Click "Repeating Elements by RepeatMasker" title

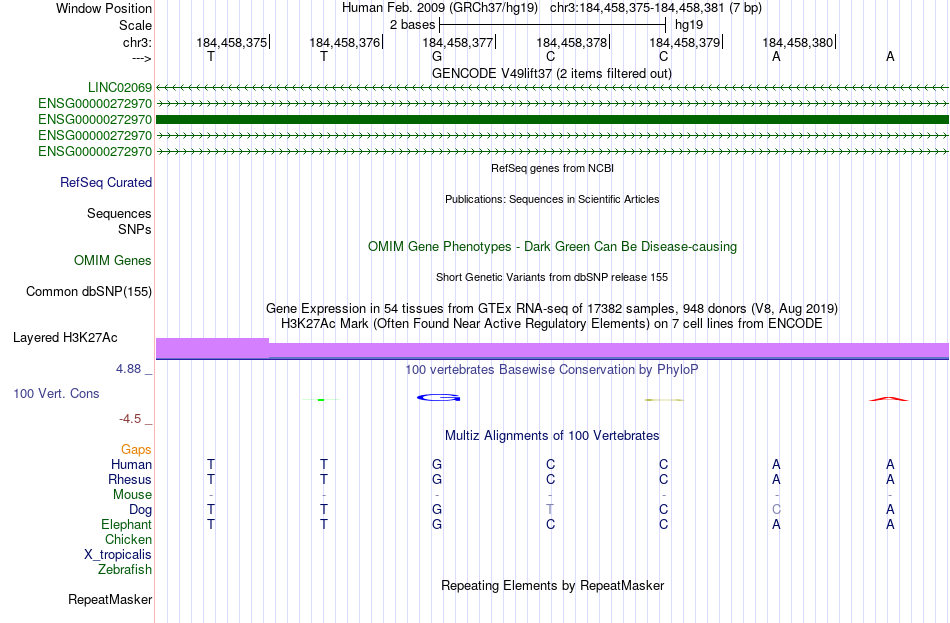point(552,586)
